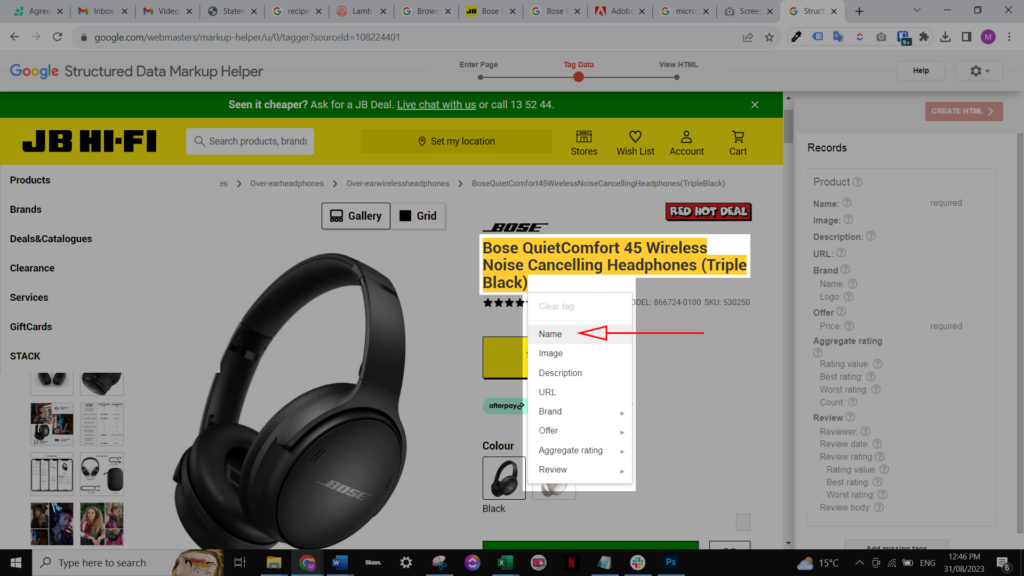Reload the page
1024x576 pixels.
coord(57,37)
